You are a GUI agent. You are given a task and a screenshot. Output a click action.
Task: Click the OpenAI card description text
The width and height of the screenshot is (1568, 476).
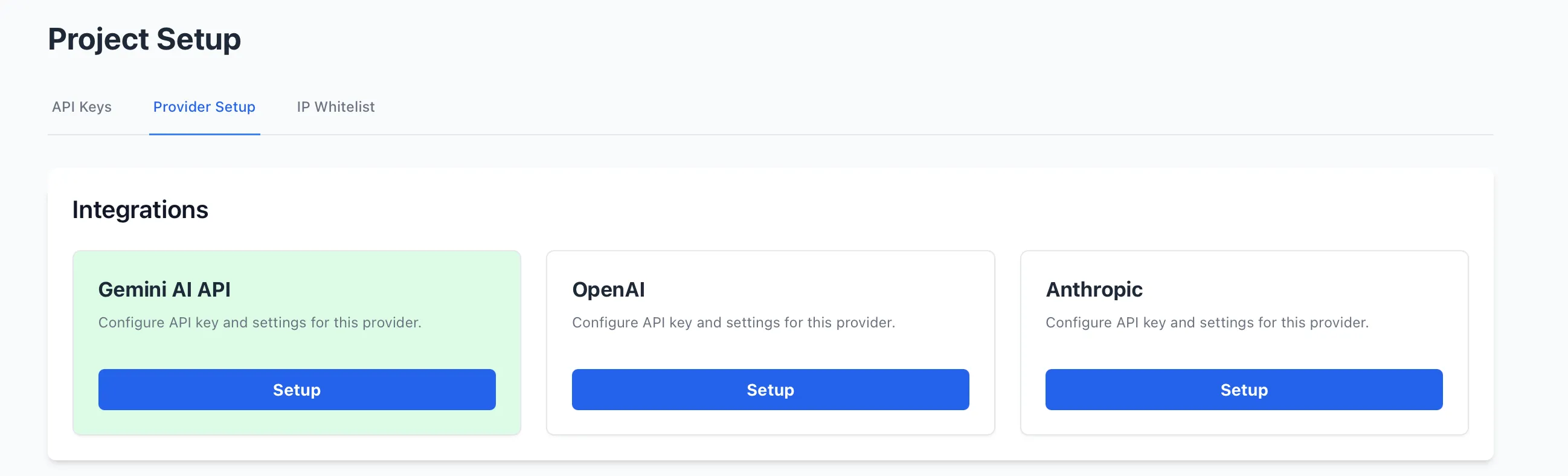pos(733,323)
